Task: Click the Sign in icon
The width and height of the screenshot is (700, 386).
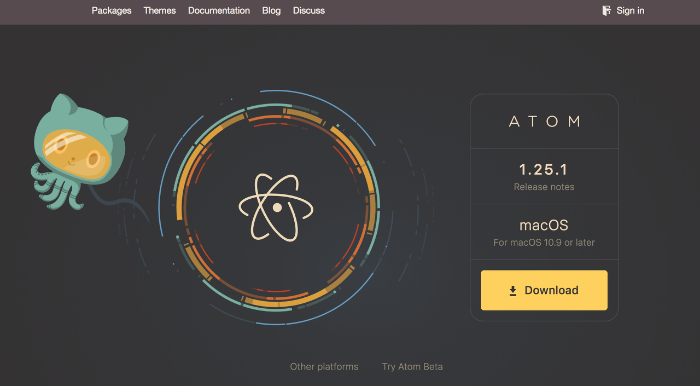Action: click(606, 11)
